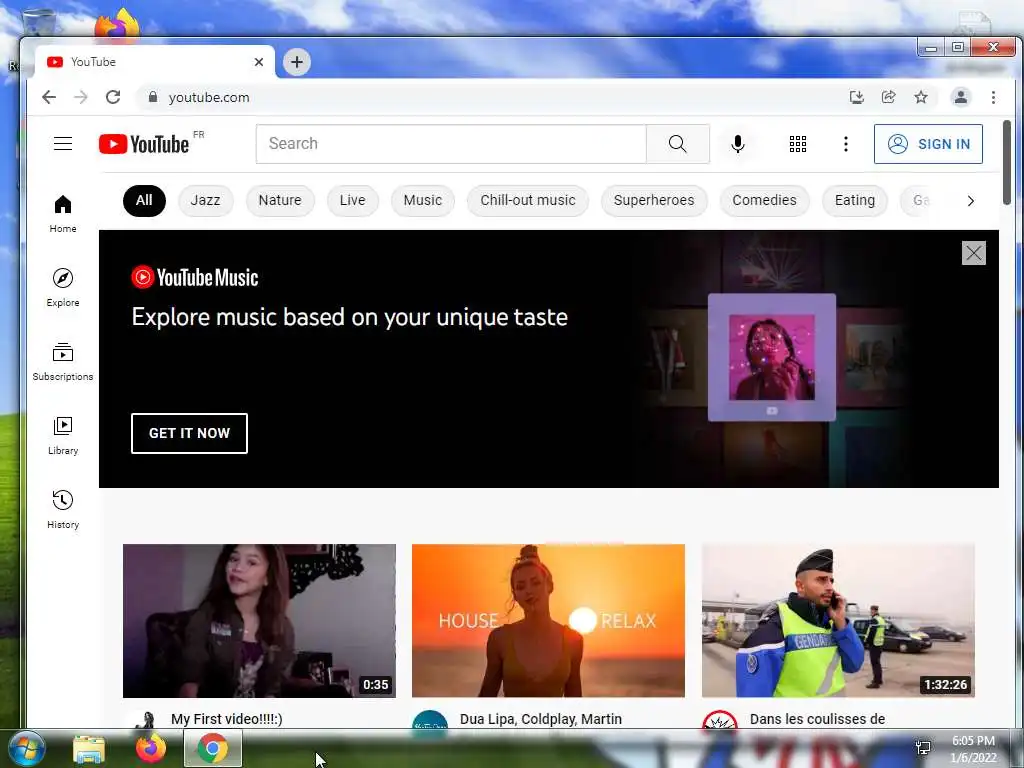This screenshot has height=768, width=1024.
Task: Open the gendarme video thumbnail
Action: pos(838,620)
